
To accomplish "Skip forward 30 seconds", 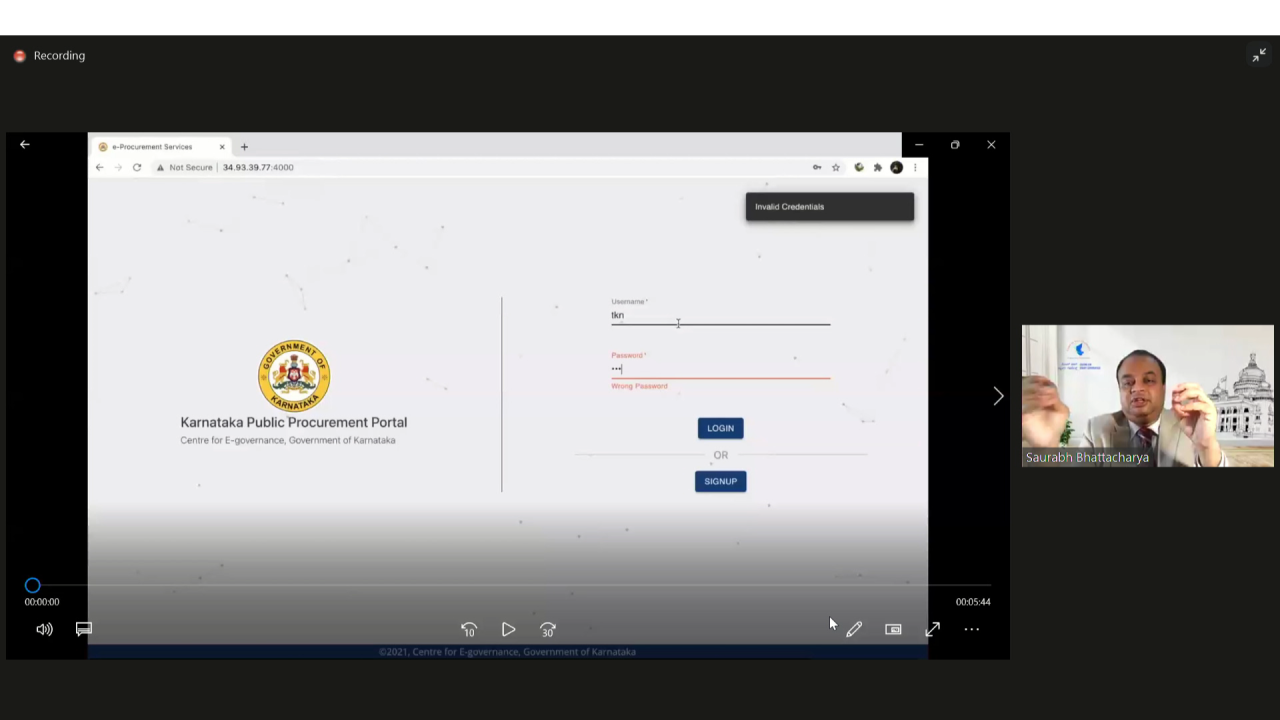I will tap(548, 629).
